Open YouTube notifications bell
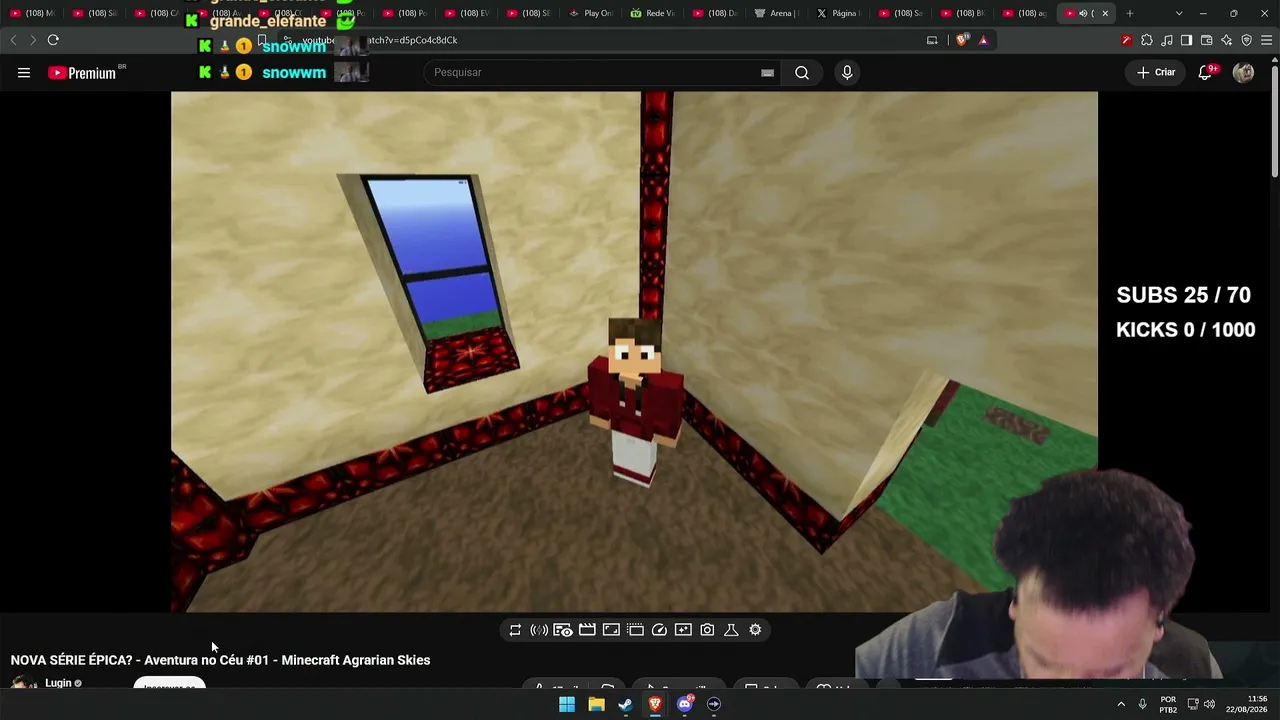 1206,72
